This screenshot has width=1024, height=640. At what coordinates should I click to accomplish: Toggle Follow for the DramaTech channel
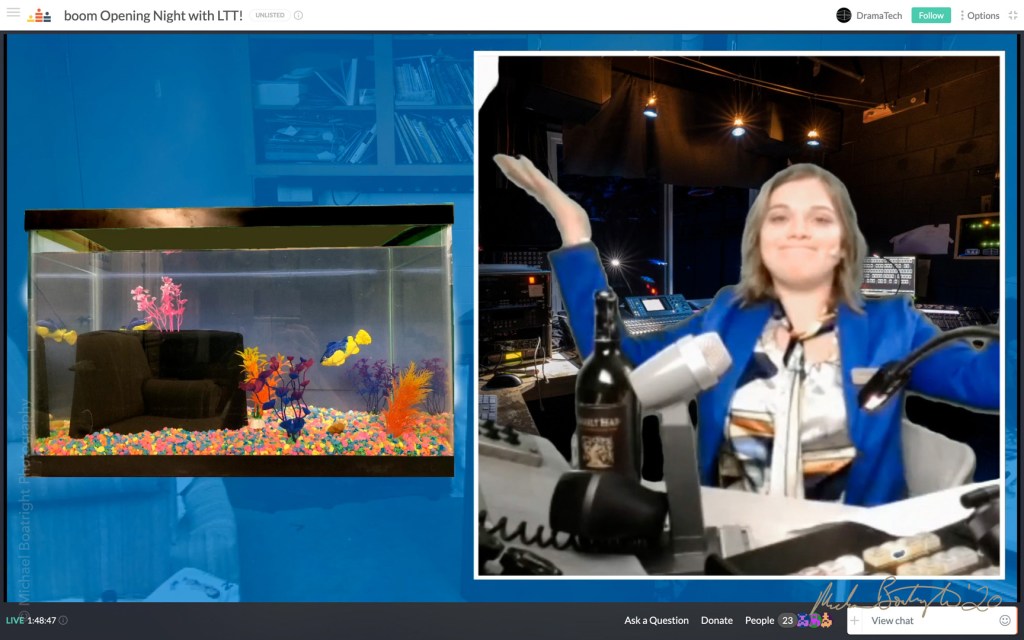[x=930, y=15]
